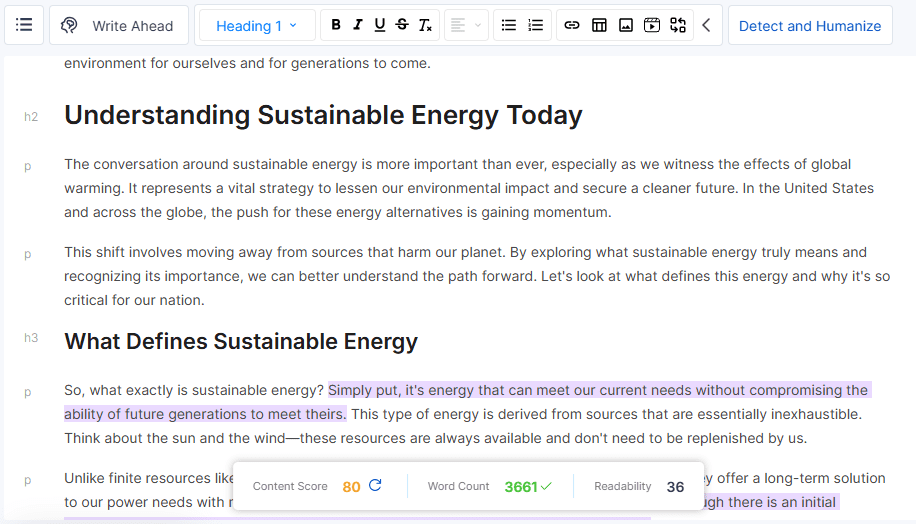The width and height of the screenshot is (916, 524).
Task: Expand the Heading 1 style dropdown
Action: [x=257, y=26]
